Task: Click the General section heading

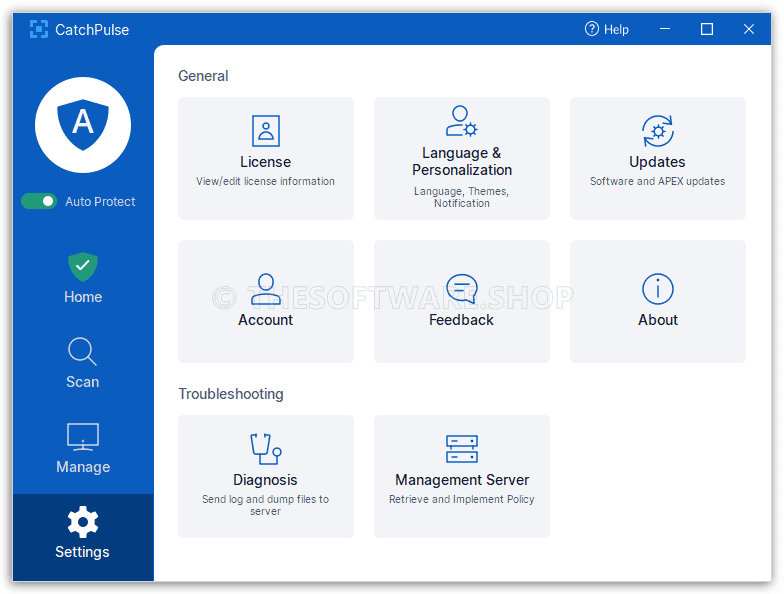Action: [x=203, y=76]
